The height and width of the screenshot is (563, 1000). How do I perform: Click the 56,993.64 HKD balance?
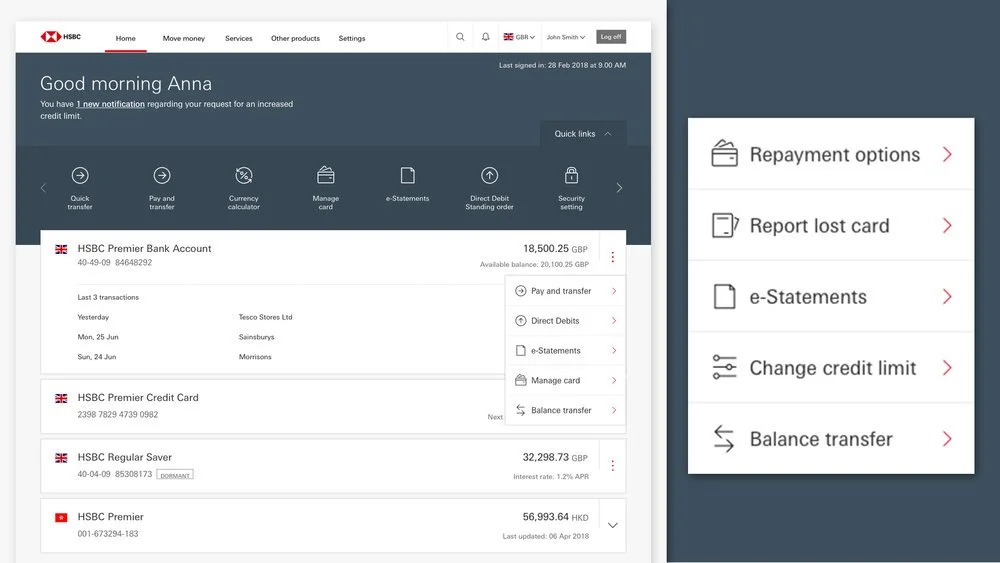pyautogui.click(x=555, y=517)
